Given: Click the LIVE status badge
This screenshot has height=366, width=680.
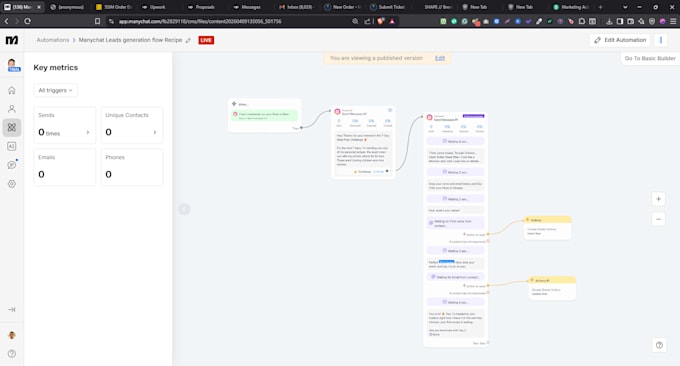Looking at the screenshot, I should [206, 40].
